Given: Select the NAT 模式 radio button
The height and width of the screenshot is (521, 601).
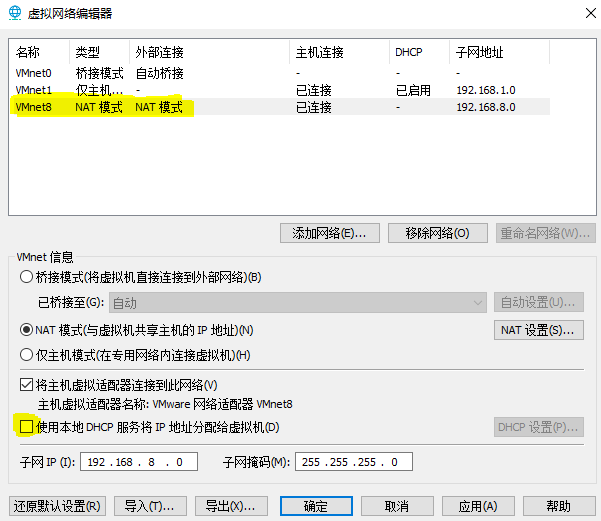Looking at the screenshot, I should click(26, 330).
